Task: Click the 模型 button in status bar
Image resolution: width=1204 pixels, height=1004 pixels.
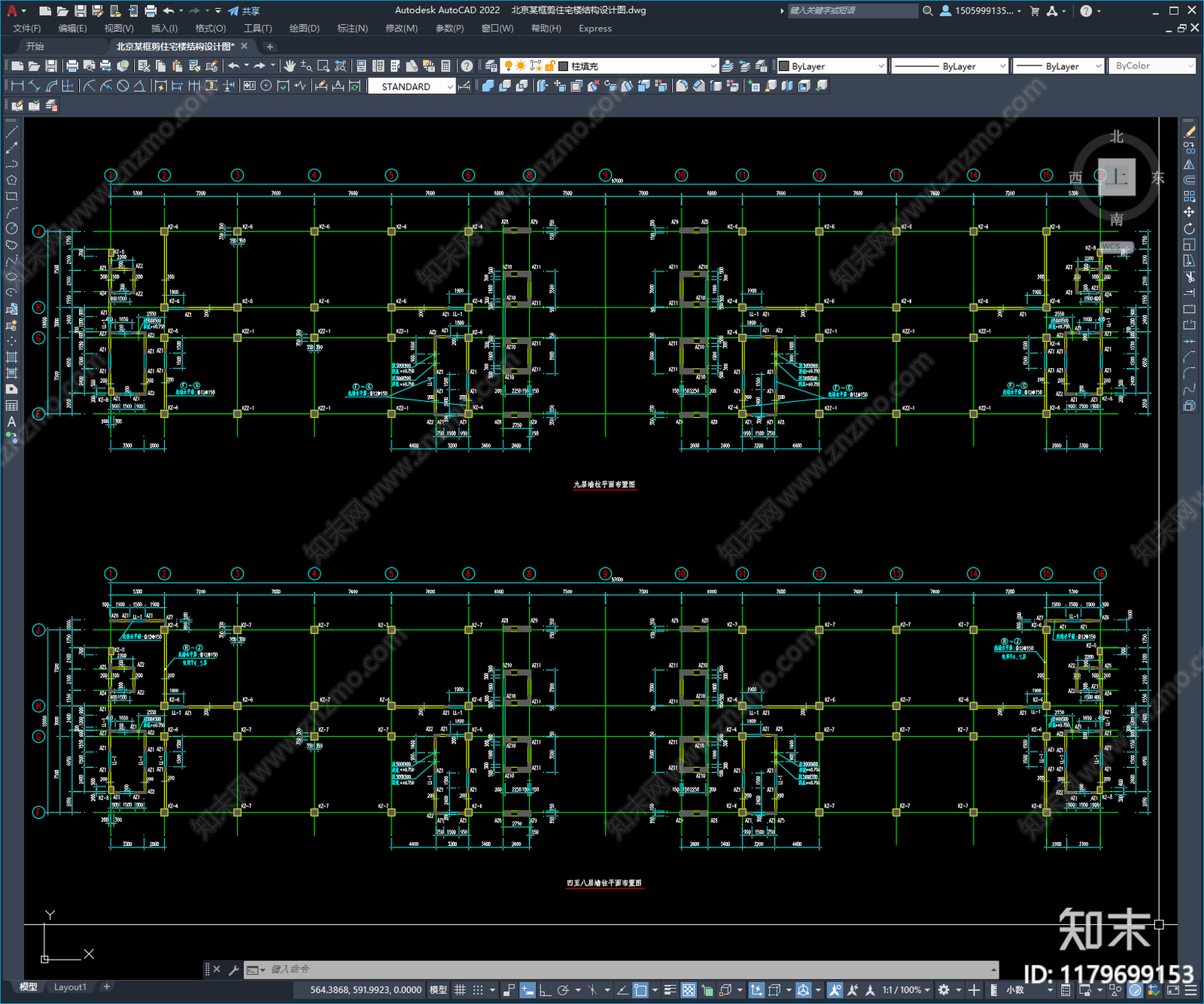Action: click(x=438, y=990)
